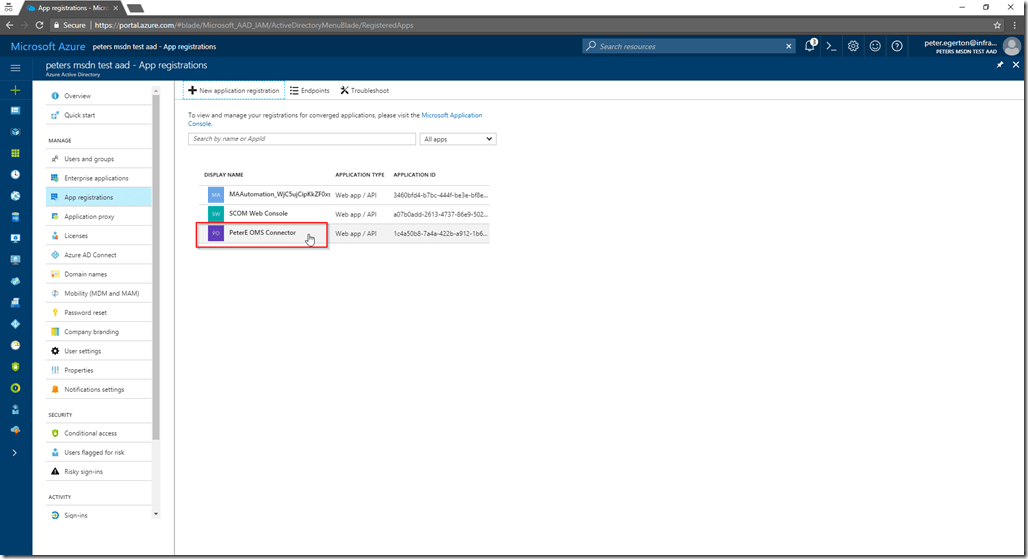The image size is (1028, 559).
Task: Expand the left sidebar with the chevron
Action: [x=15, y=453]
